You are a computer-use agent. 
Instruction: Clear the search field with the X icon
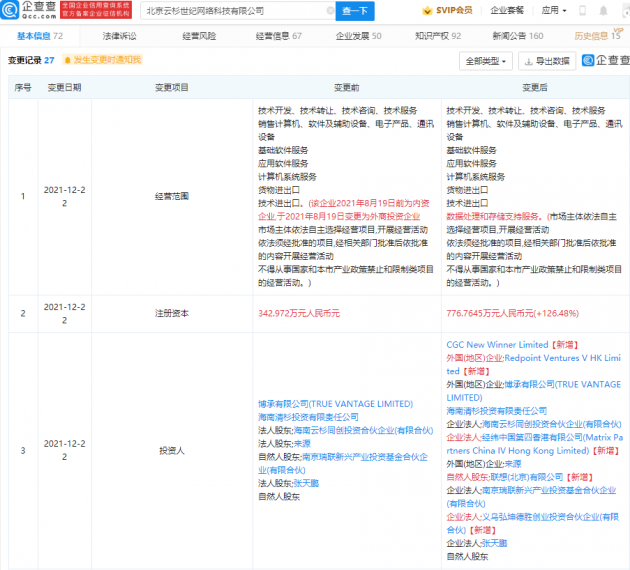pyautogui.click(x=330, y=11)
